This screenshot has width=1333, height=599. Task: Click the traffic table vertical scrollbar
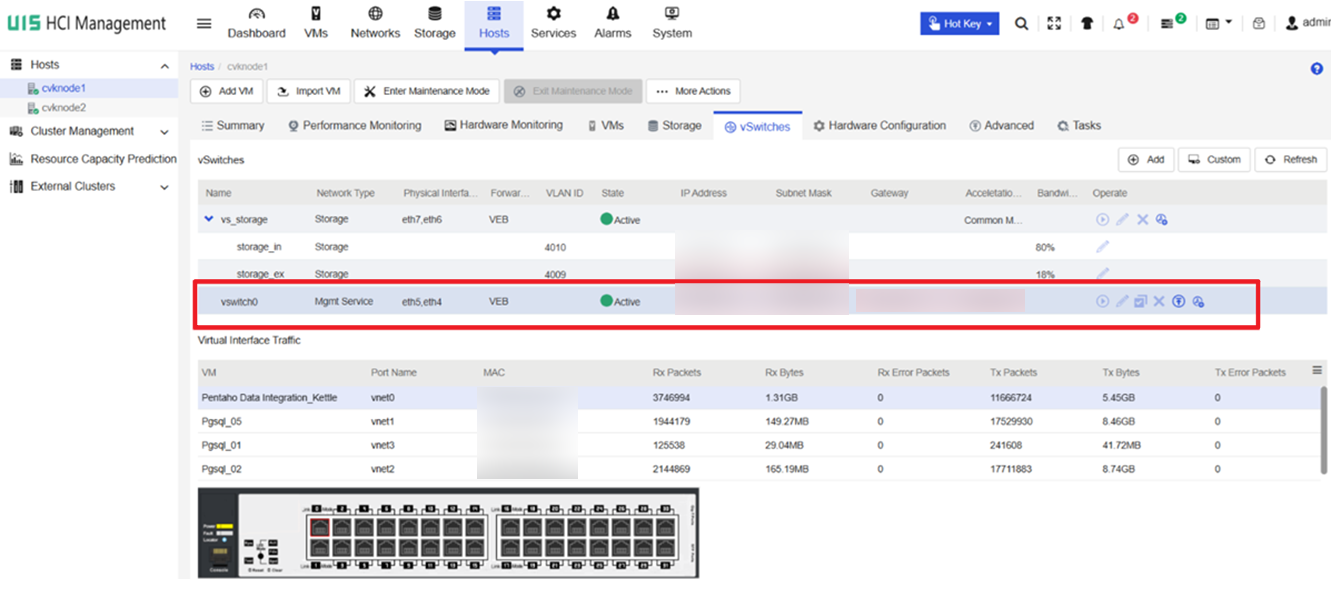coord(1325,428)
